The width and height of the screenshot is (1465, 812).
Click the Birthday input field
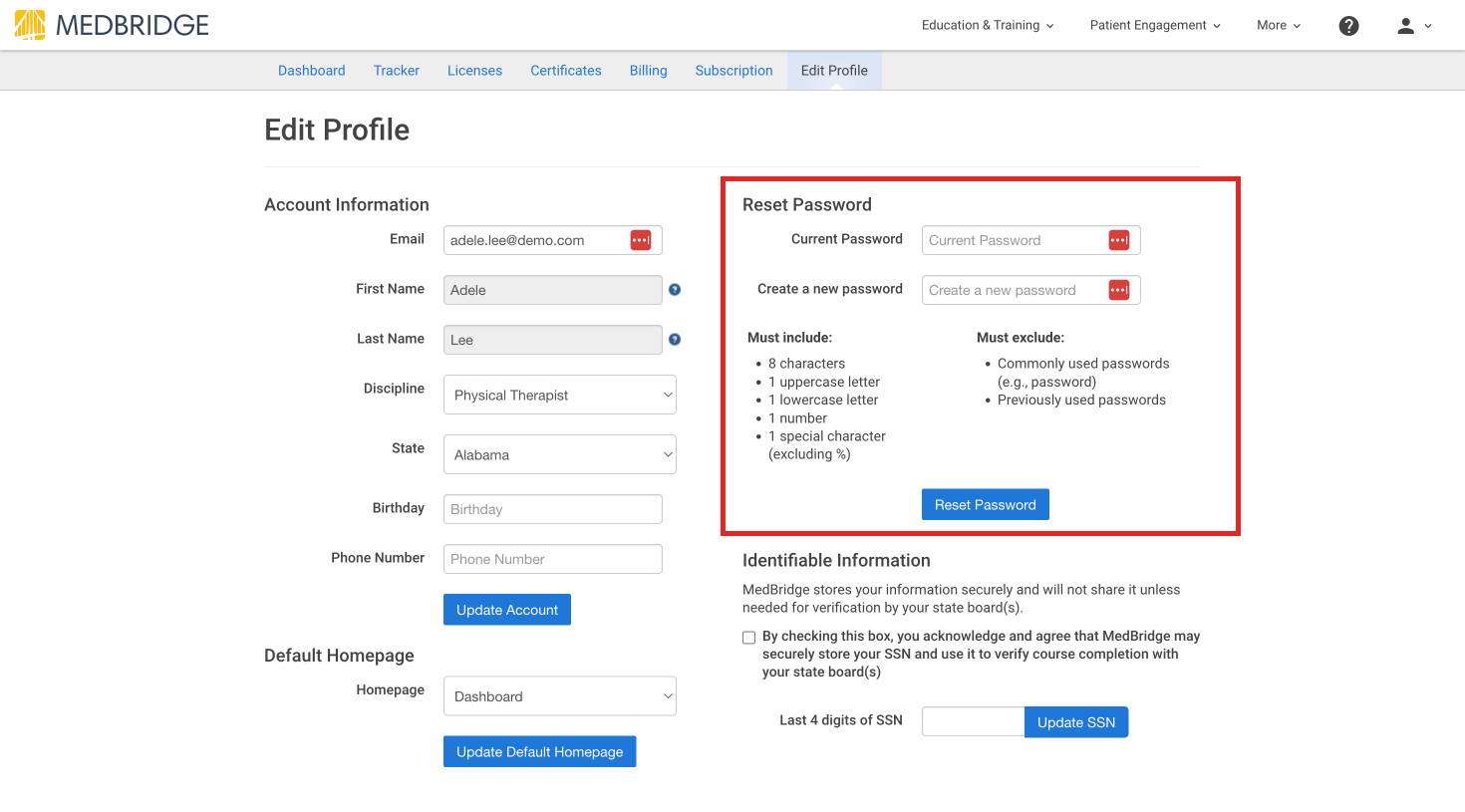tap(552, 508)
